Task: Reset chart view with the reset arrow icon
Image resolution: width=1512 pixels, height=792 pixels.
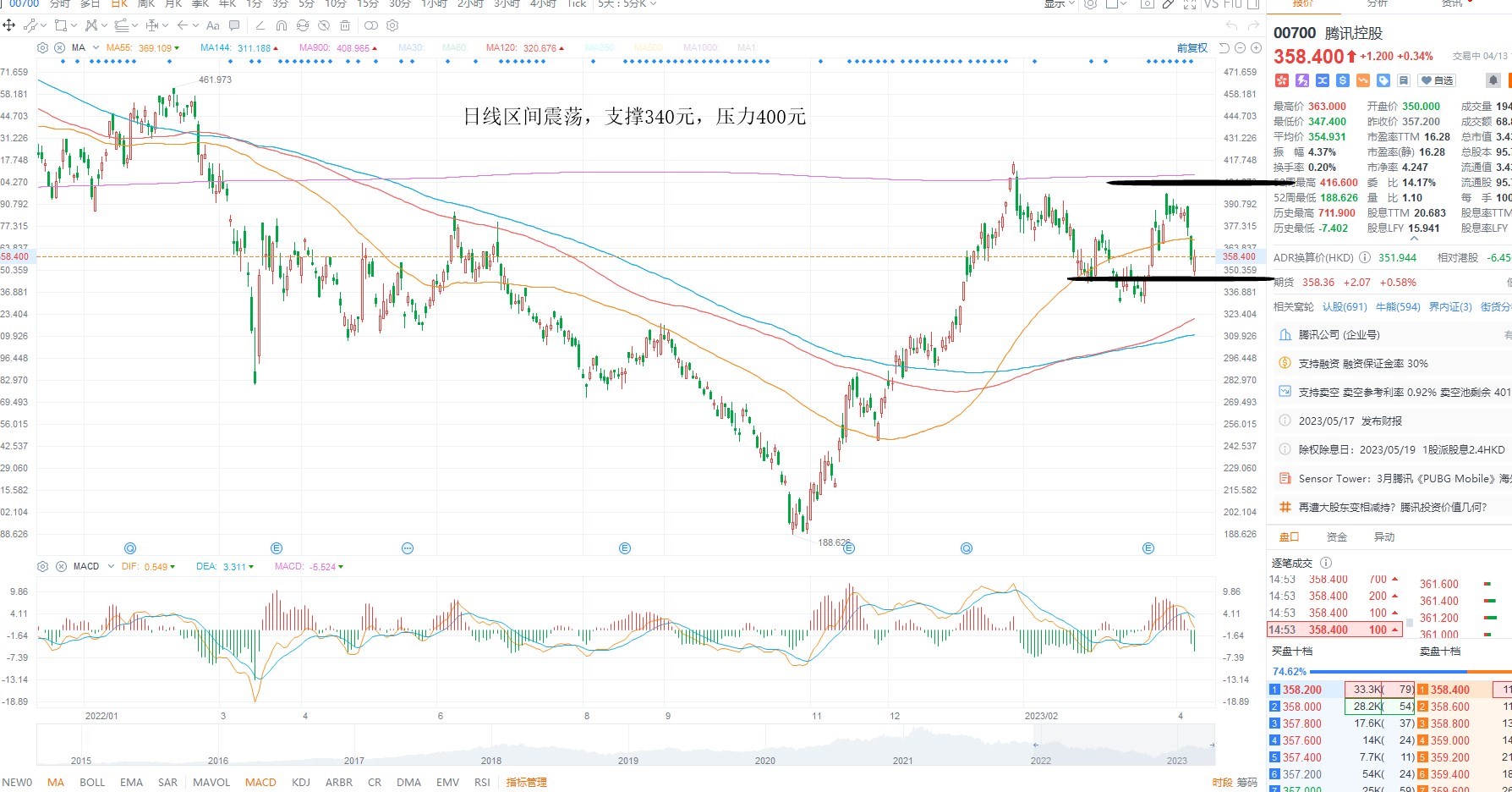Action: pyautogui.click(x=1224, y=48)
